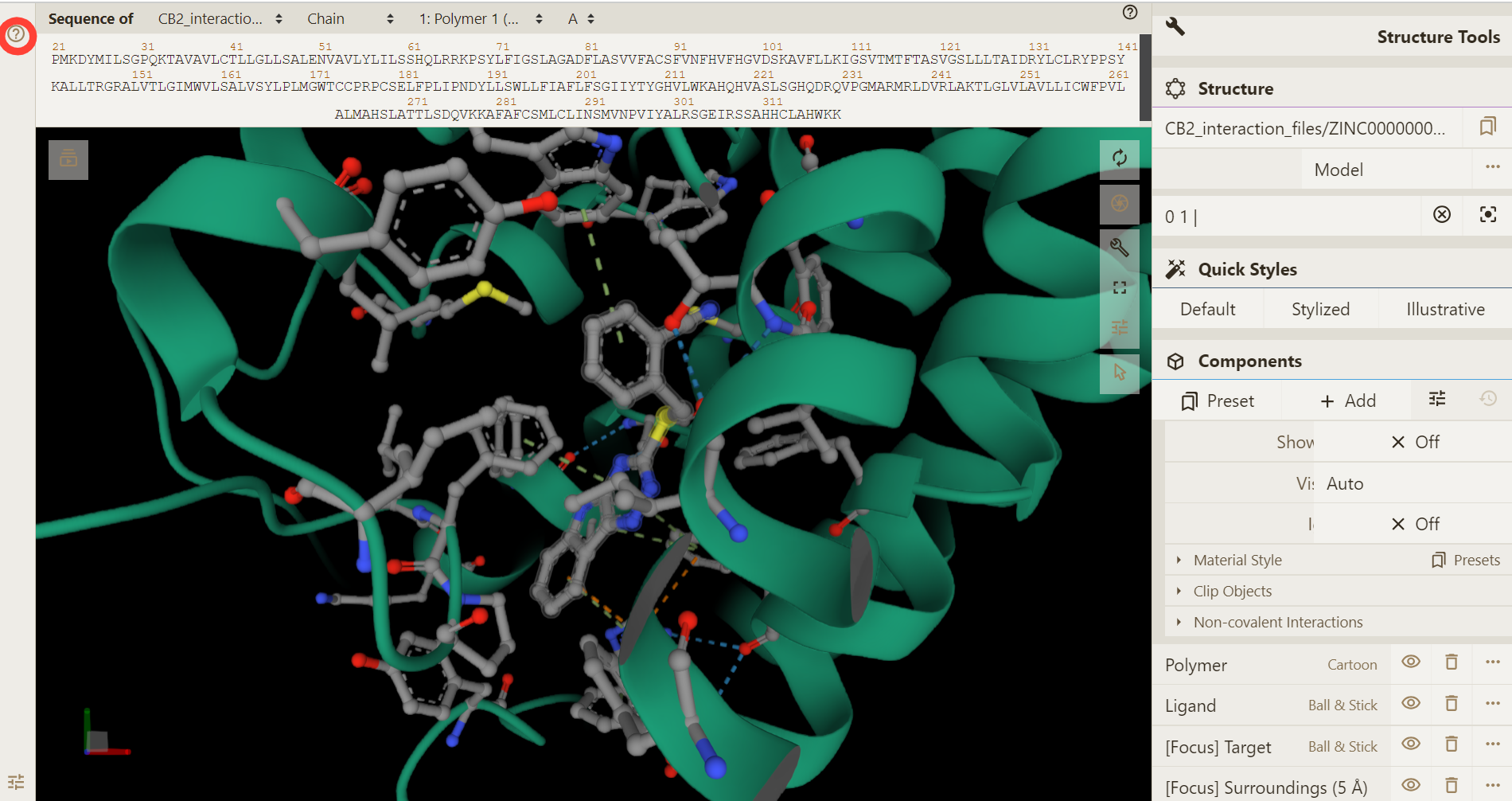Click the focus icon beside model field
Viewport: 1512px width, 801px height.
pos(1487,214)
